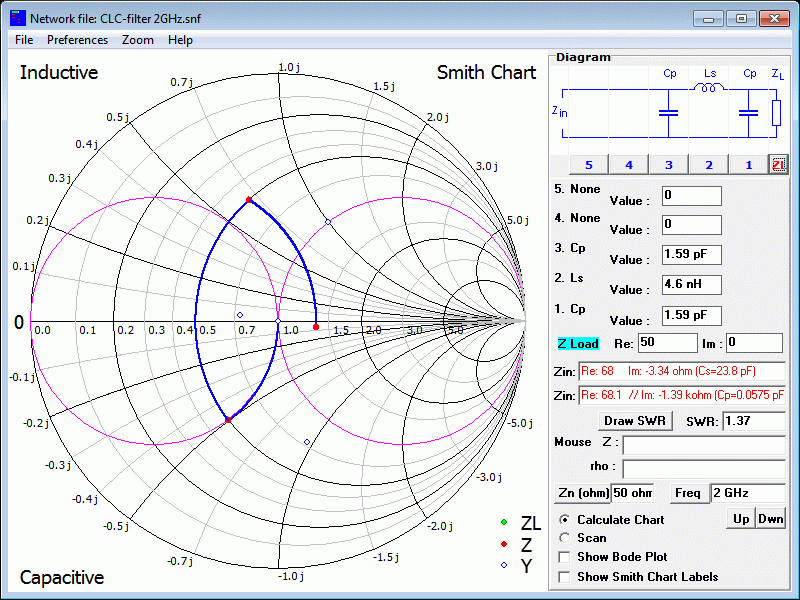Click the red Z point at chart bottom
Image resolution: width=800 pixels, height=600 pixels.
[x=228, y=420]
